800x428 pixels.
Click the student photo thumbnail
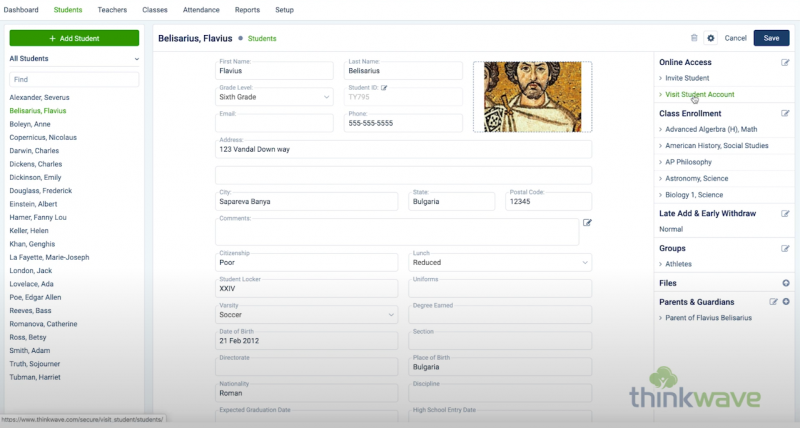pyautogui.click(x=532, y=97)
